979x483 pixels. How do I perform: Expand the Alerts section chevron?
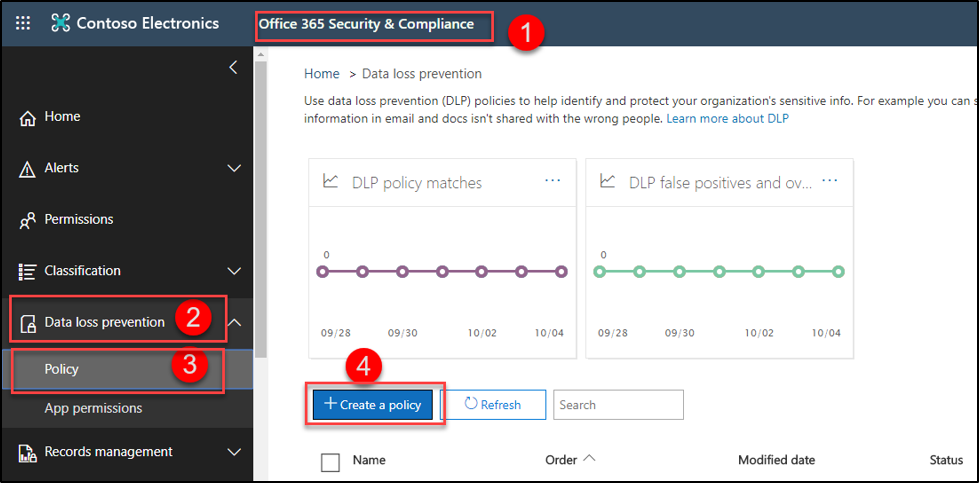tap(235, 168)
